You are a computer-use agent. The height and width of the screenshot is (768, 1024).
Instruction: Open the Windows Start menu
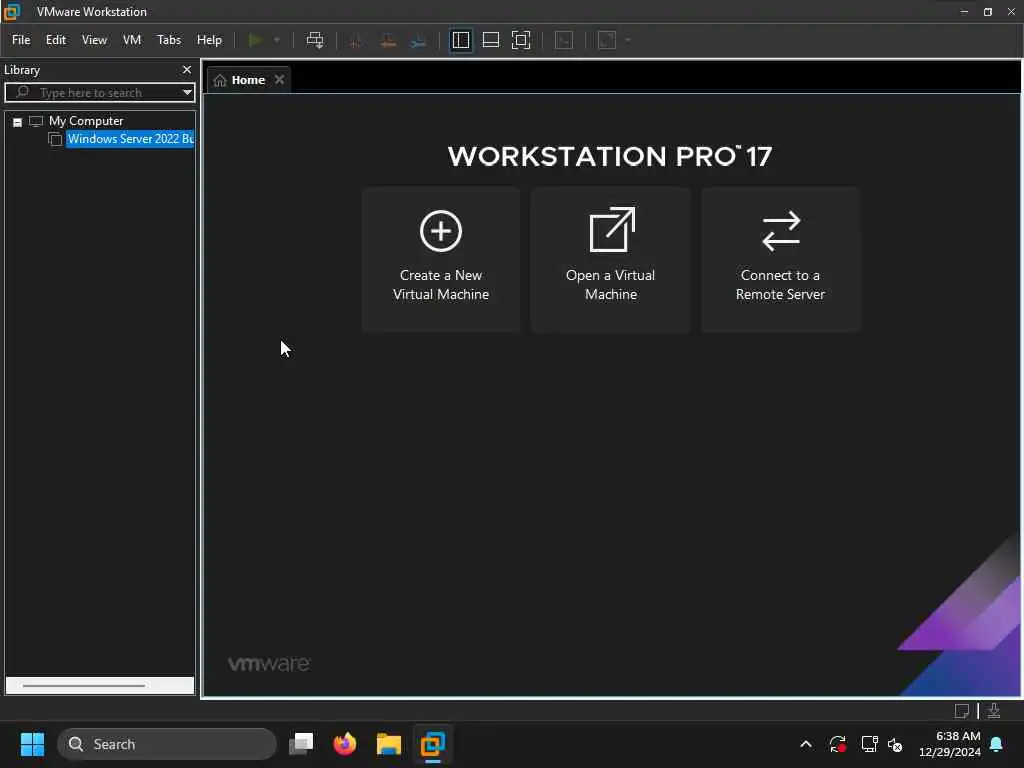click(33, 744)
